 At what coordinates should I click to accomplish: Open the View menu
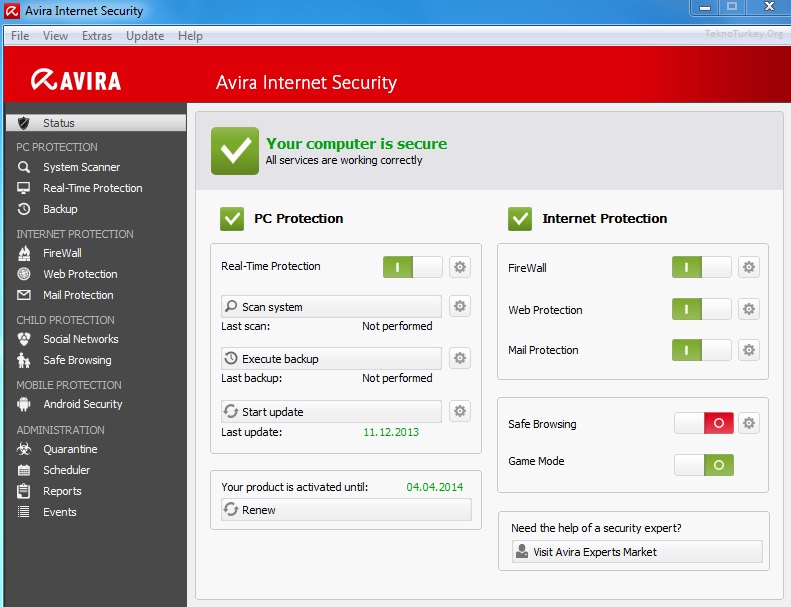point(55,36)
